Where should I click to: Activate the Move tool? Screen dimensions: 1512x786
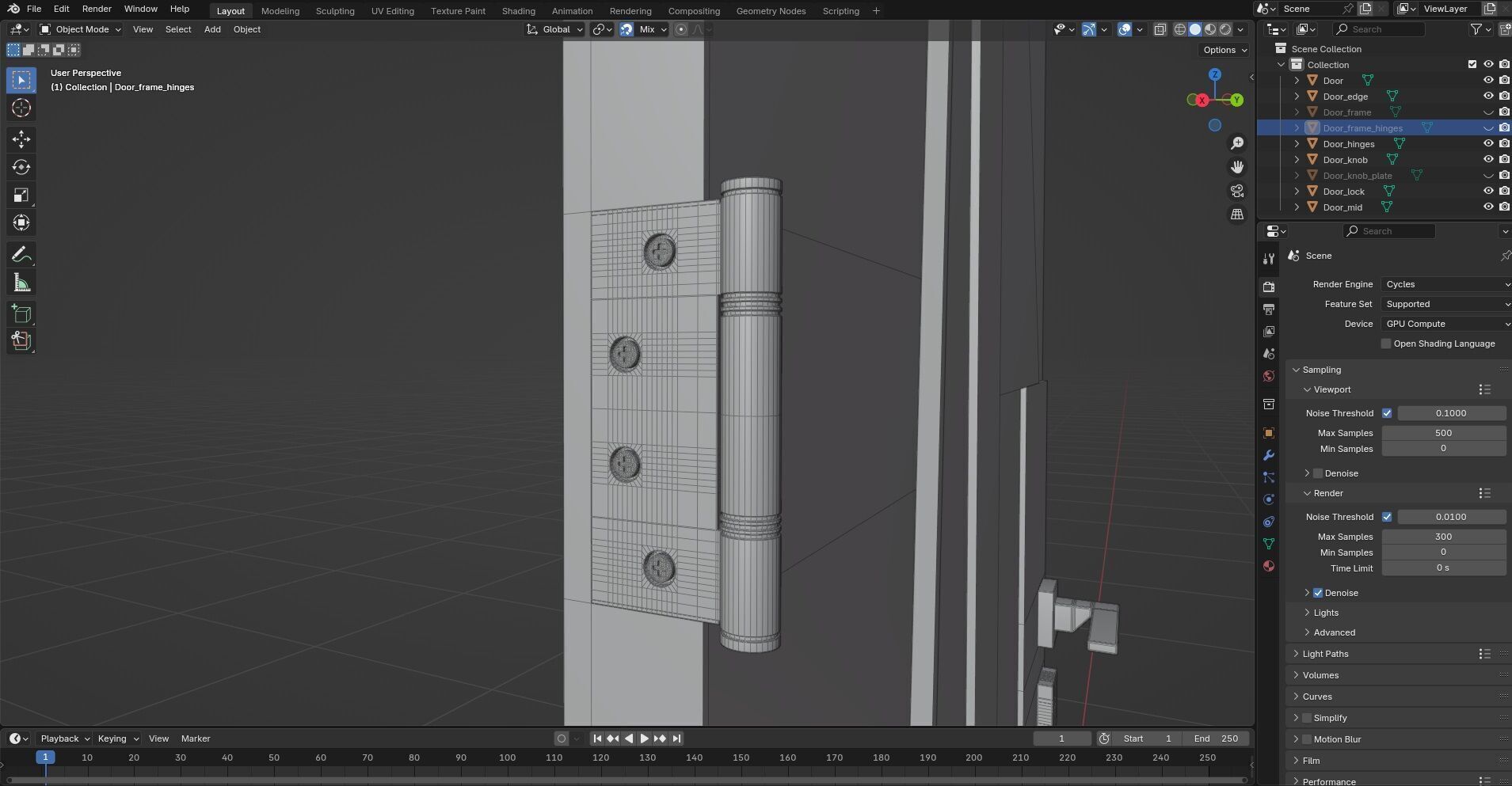21,139
